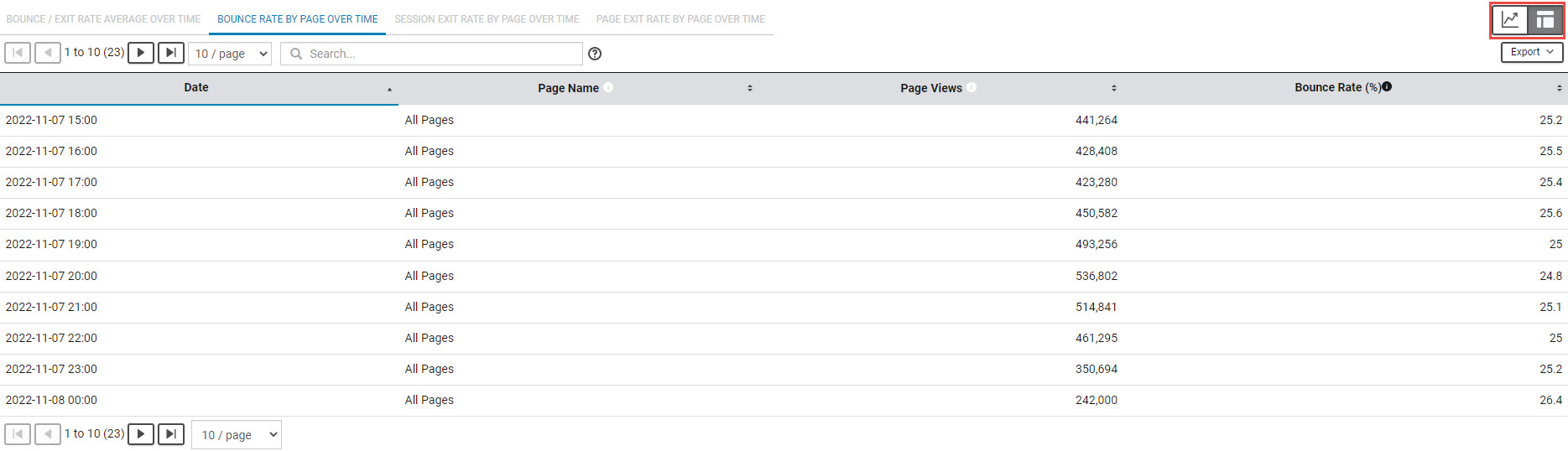Go to first page using top pagination
The image size is (1568, 451).
coord(18,53)
